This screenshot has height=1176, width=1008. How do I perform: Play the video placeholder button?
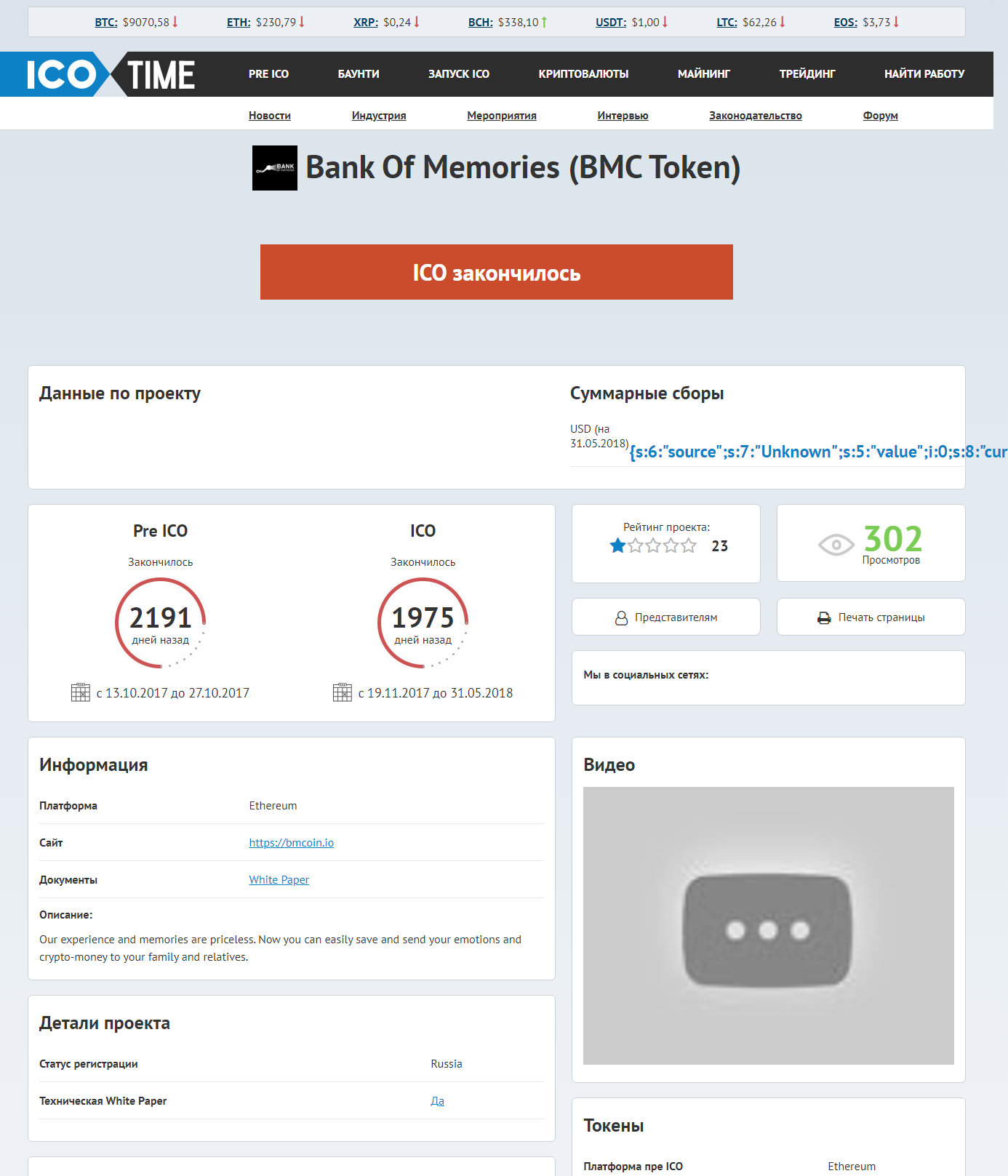coord(767,930)
